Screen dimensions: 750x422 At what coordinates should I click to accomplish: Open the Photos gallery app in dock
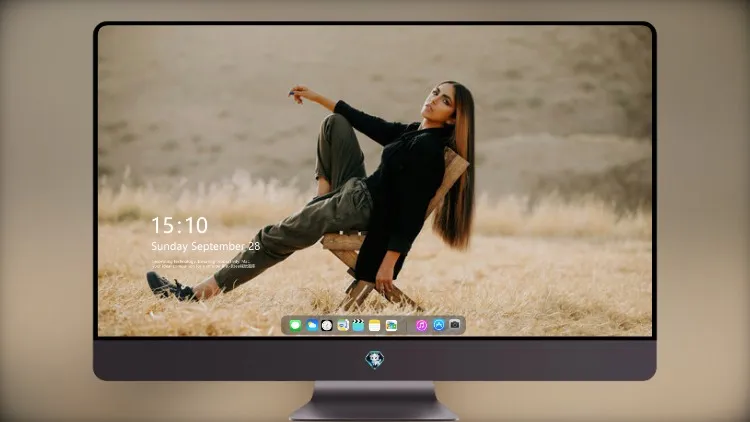click(391, 325)
